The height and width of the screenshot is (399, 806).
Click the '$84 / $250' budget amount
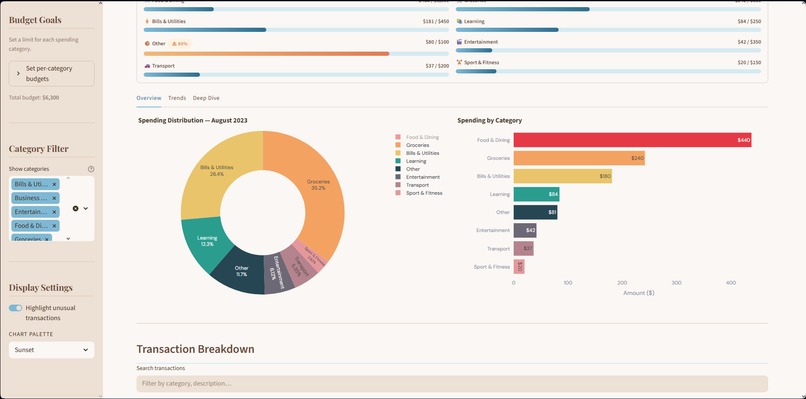coord(748,22)
